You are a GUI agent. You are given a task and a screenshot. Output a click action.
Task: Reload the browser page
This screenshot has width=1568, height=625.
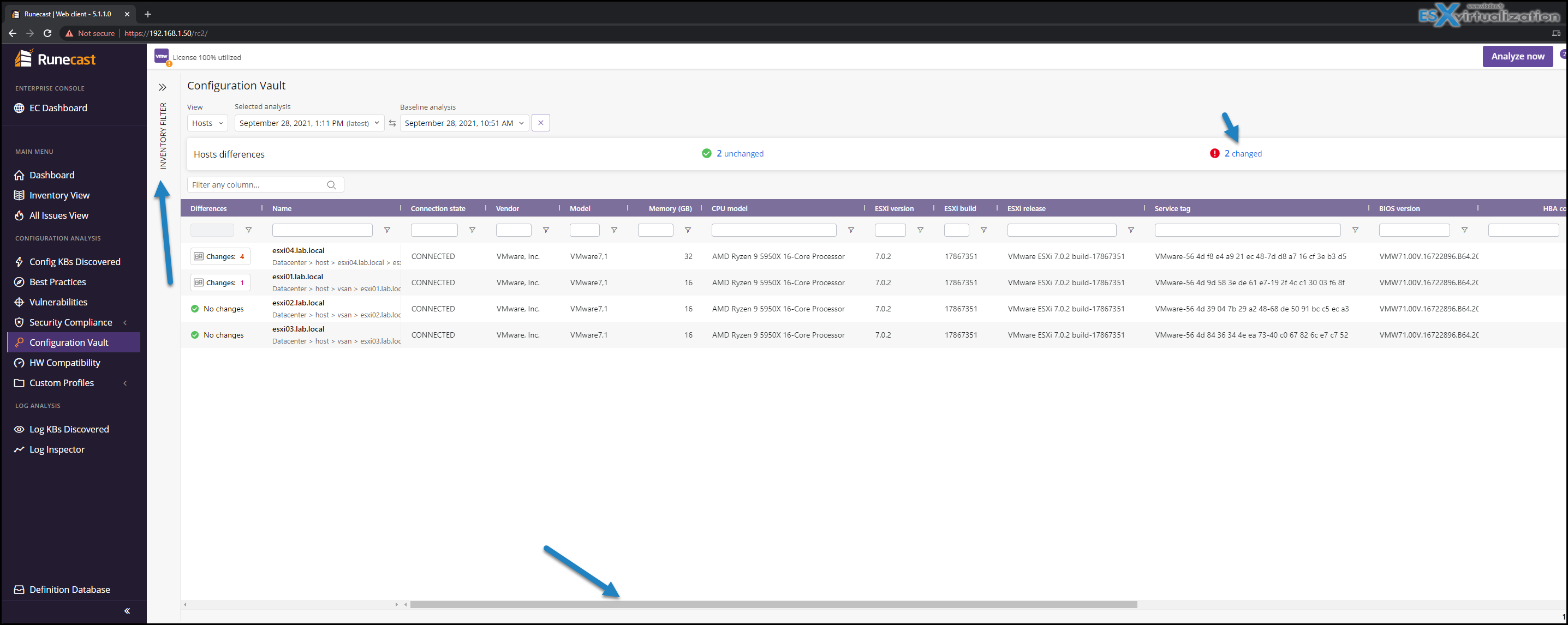click(x=47, y=33)
